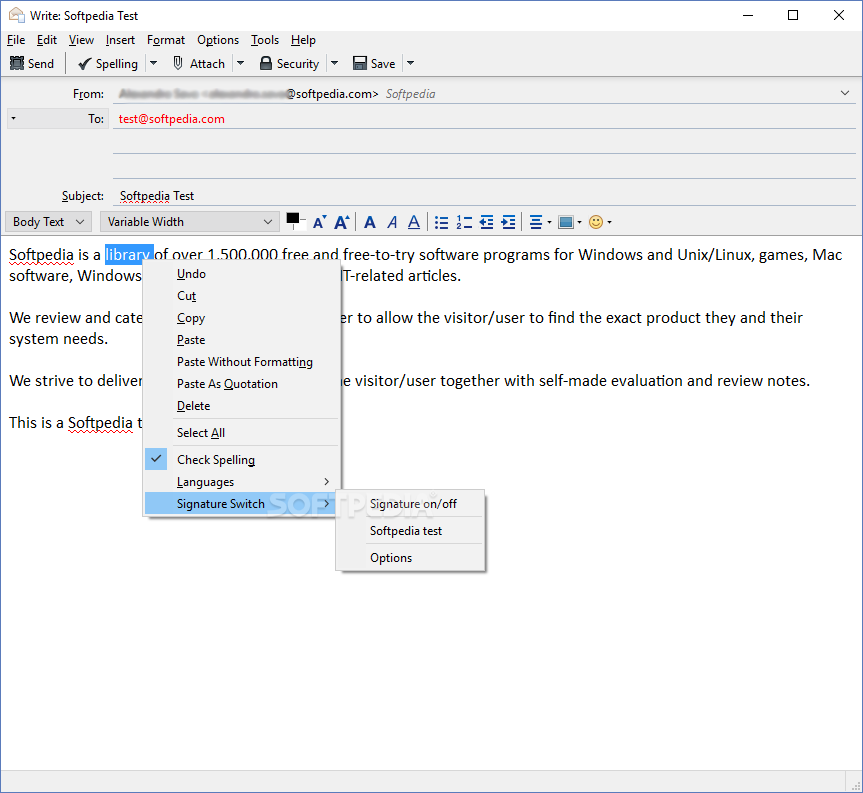Open the smiley emoticon picker
The width and height of the screenshot is (863, 793).
[600, 222]
